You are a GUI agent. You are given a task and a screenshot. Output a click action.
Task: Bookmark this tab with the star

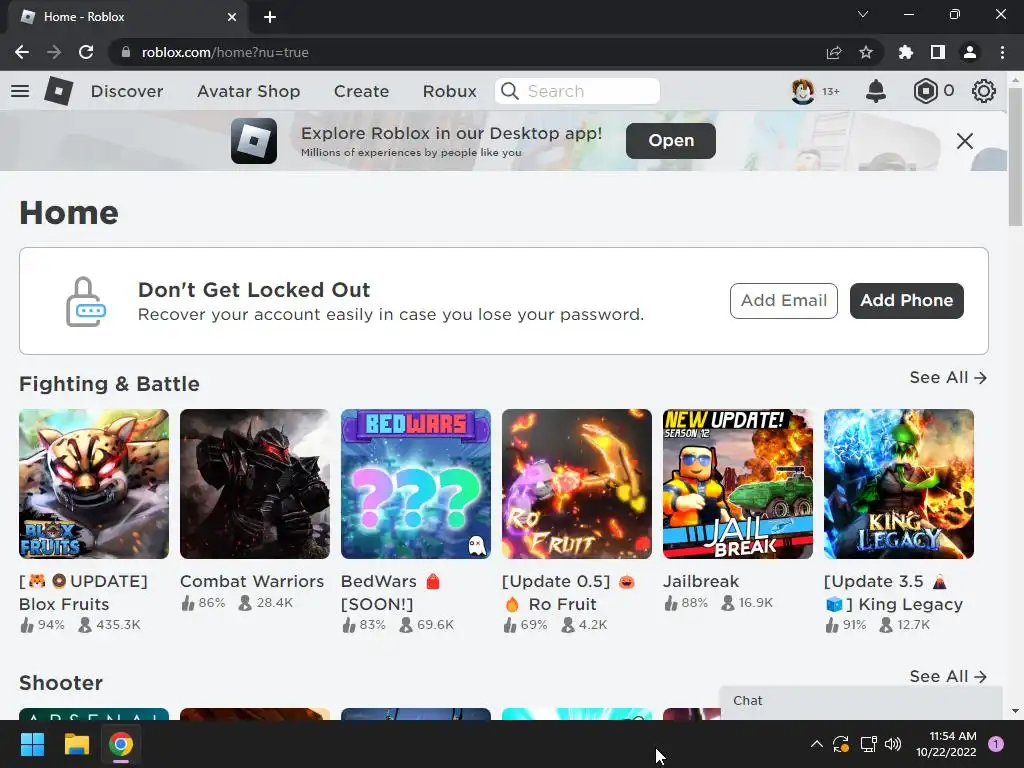click(866, 52)
